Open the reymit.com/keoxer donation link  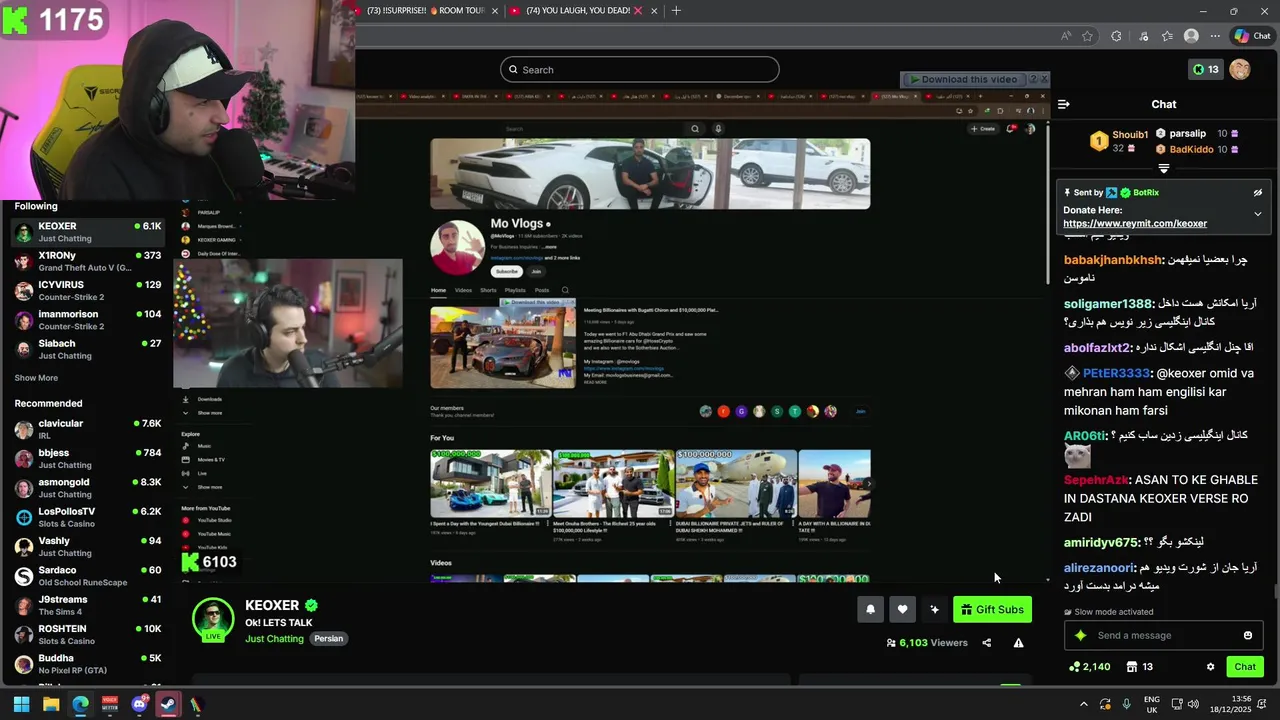pyautogui.click(x=1135, y=223)
